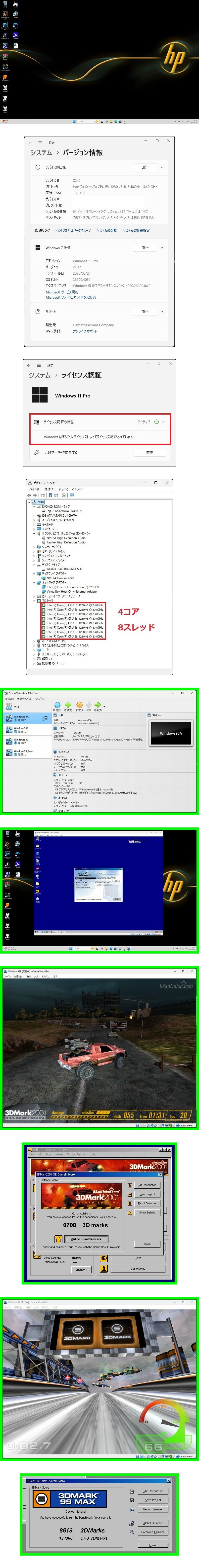Select Realtek High Definition Audio device

pyautogui.click(x=66, y=542)
